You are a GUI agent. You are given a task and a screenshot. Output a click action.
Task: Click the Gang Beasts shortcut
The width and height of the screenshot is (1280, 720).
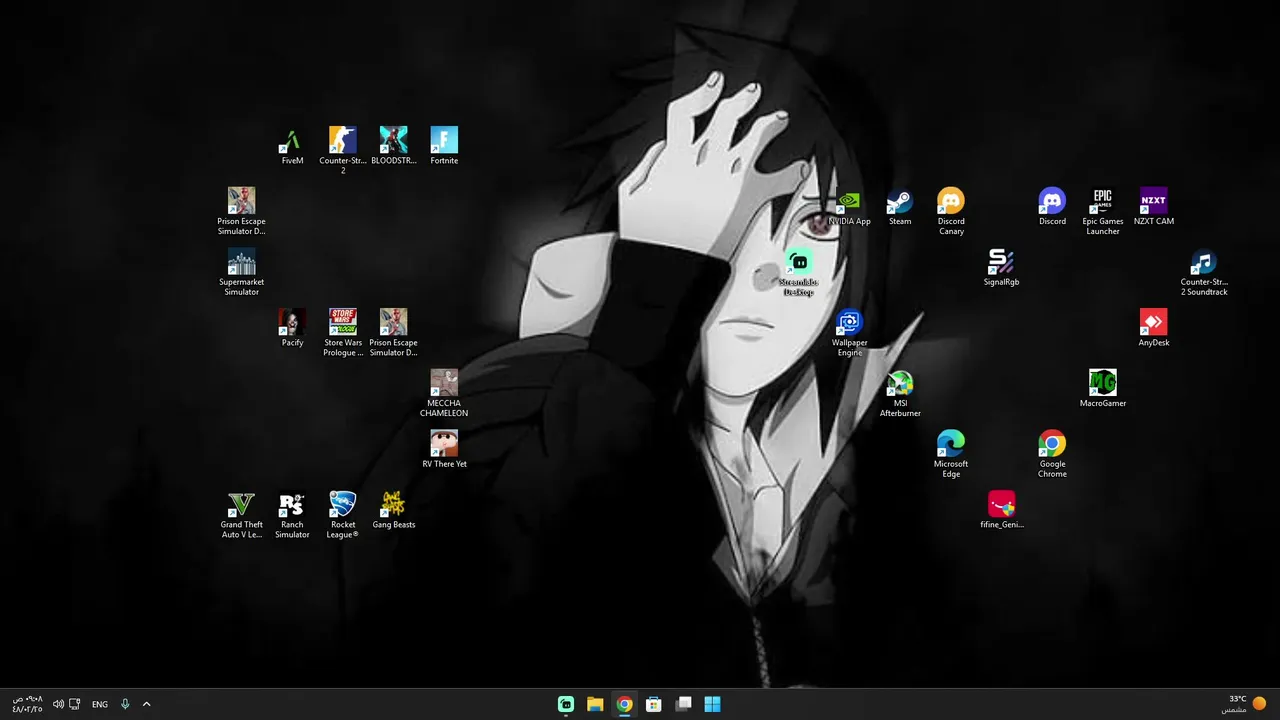393,510
